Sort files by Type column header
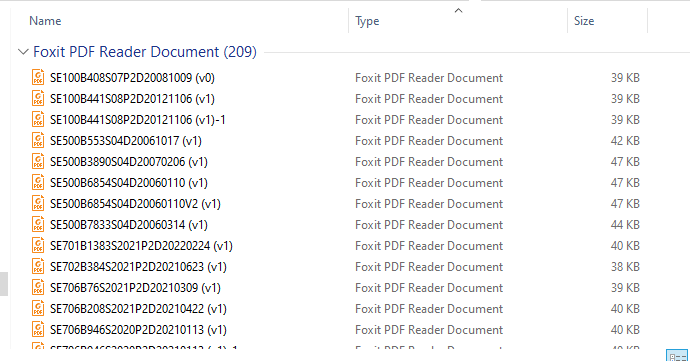This screenshot has height=361, width=690. pyautogui.click(x=367, y=21)
